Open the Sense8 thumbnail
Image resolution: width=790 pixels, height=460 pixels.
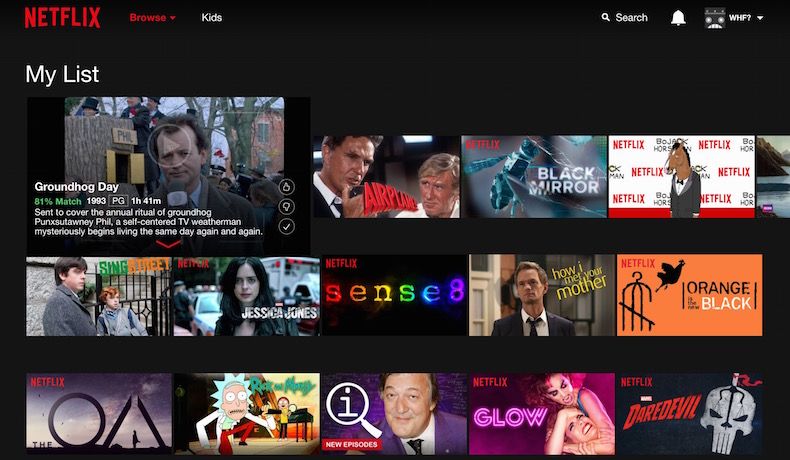pos(394,295)
